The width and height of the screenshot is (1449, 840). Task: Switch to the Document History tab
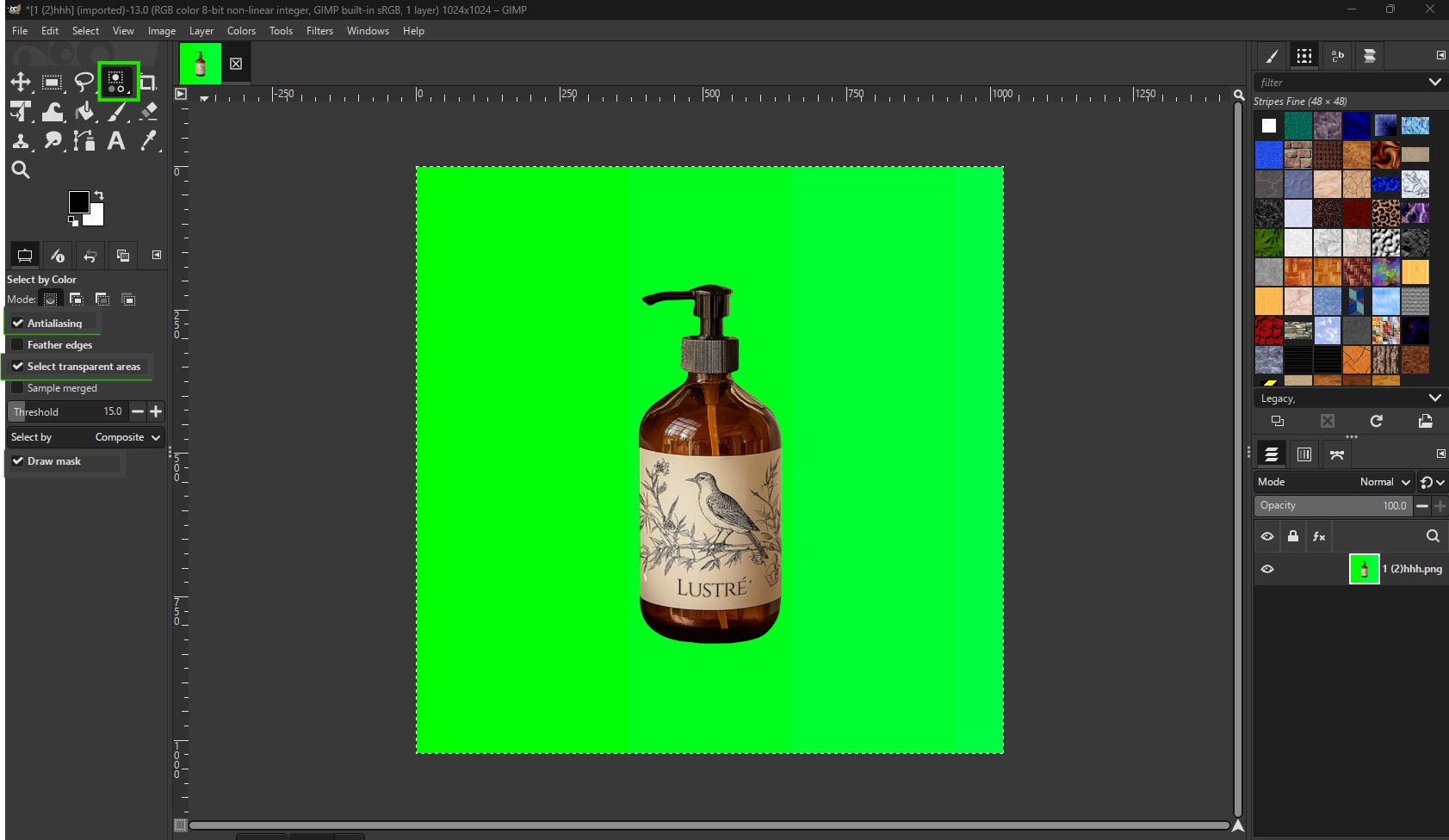pos(1370,56)
